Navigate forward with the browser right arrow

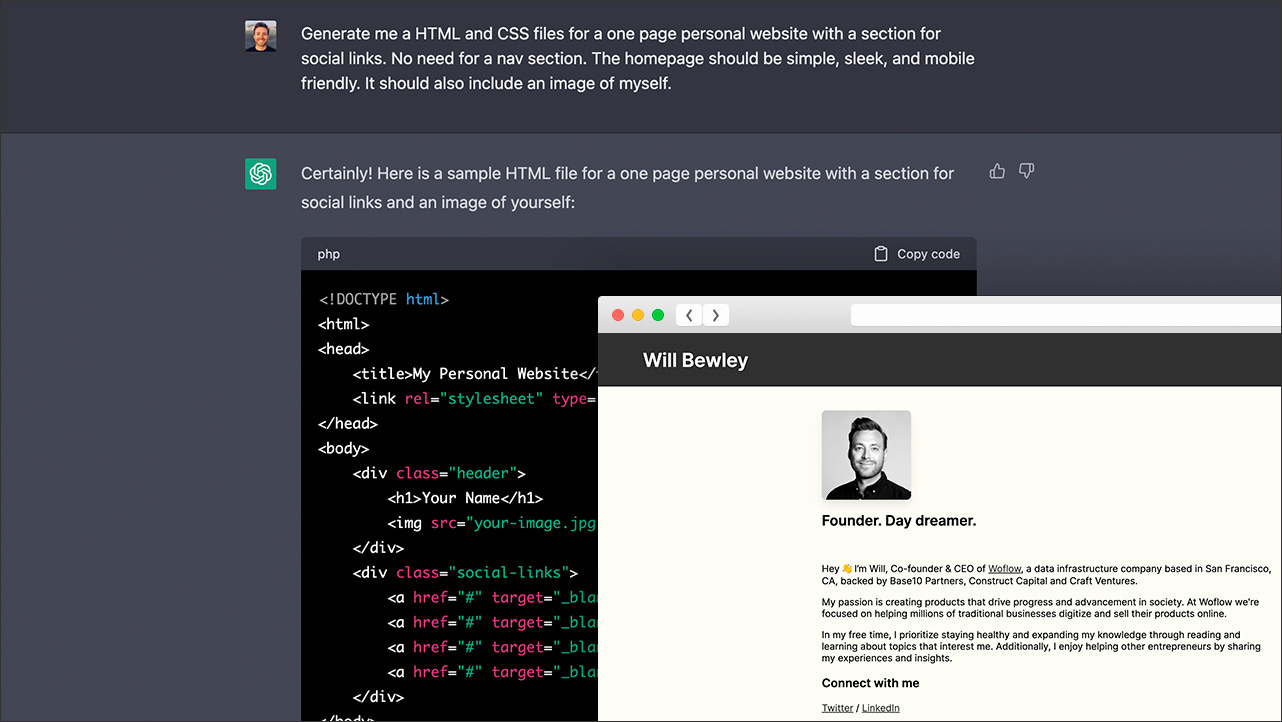tap(716, 315)
